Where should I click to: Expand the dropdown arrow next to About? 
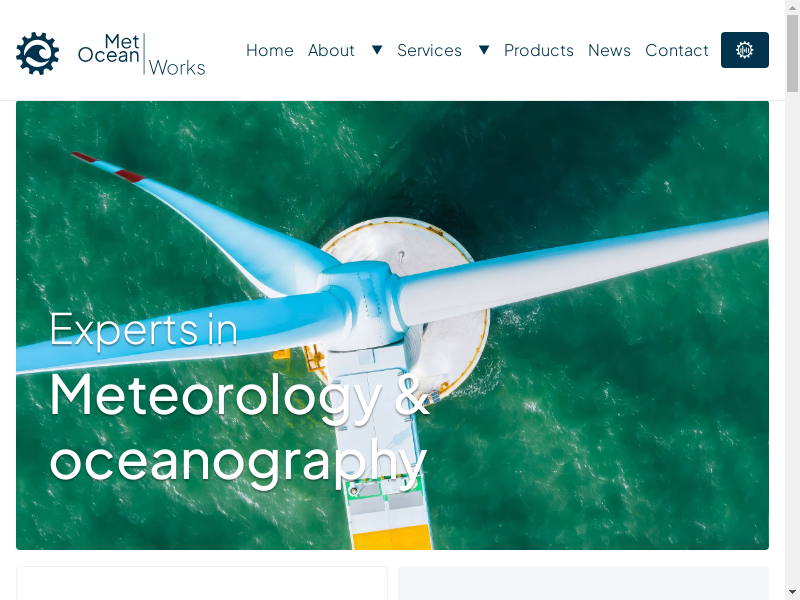[x=377, y=50]
